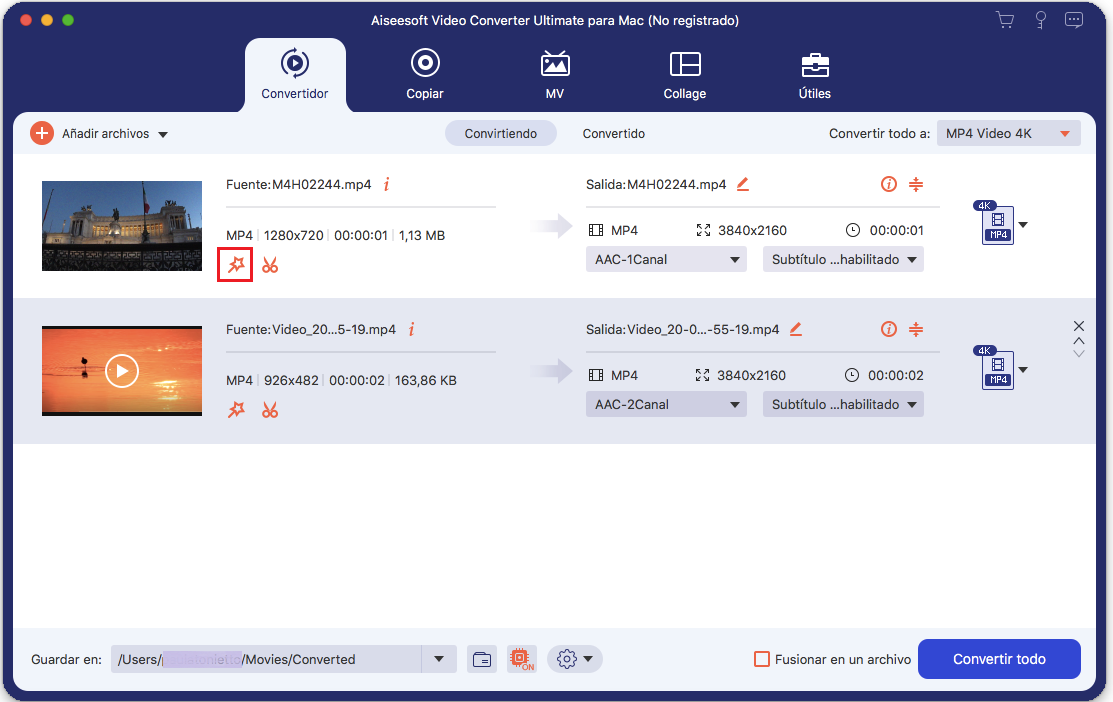
Task: Open output info icon for Video_20-0...-55-19.mp4
Action: 889,329
